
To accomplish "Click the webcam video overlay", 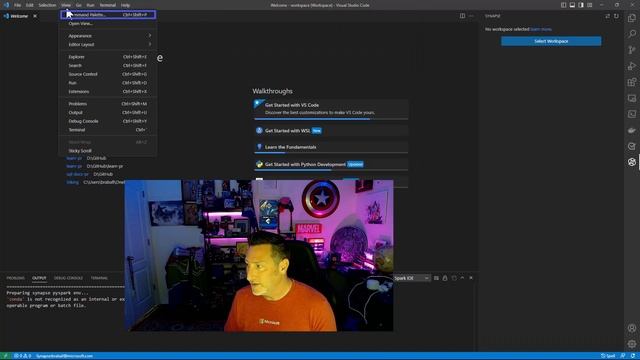I will tap(259, 256).
